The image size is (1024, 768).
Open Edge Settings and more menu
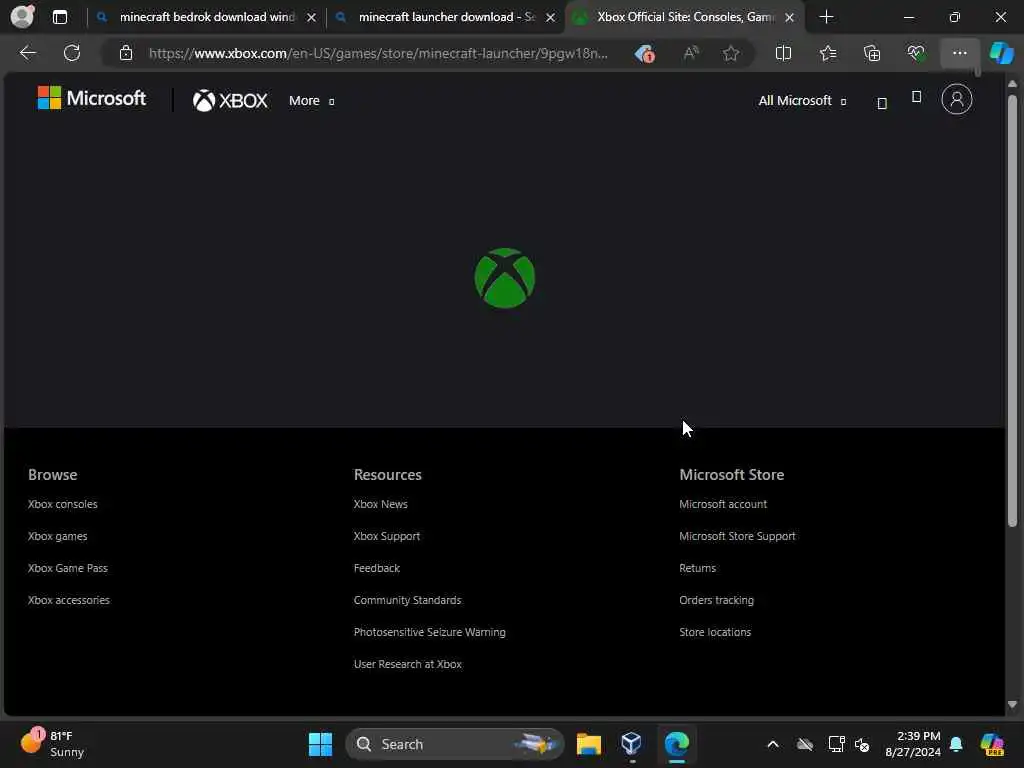click(x=959, y=53)
